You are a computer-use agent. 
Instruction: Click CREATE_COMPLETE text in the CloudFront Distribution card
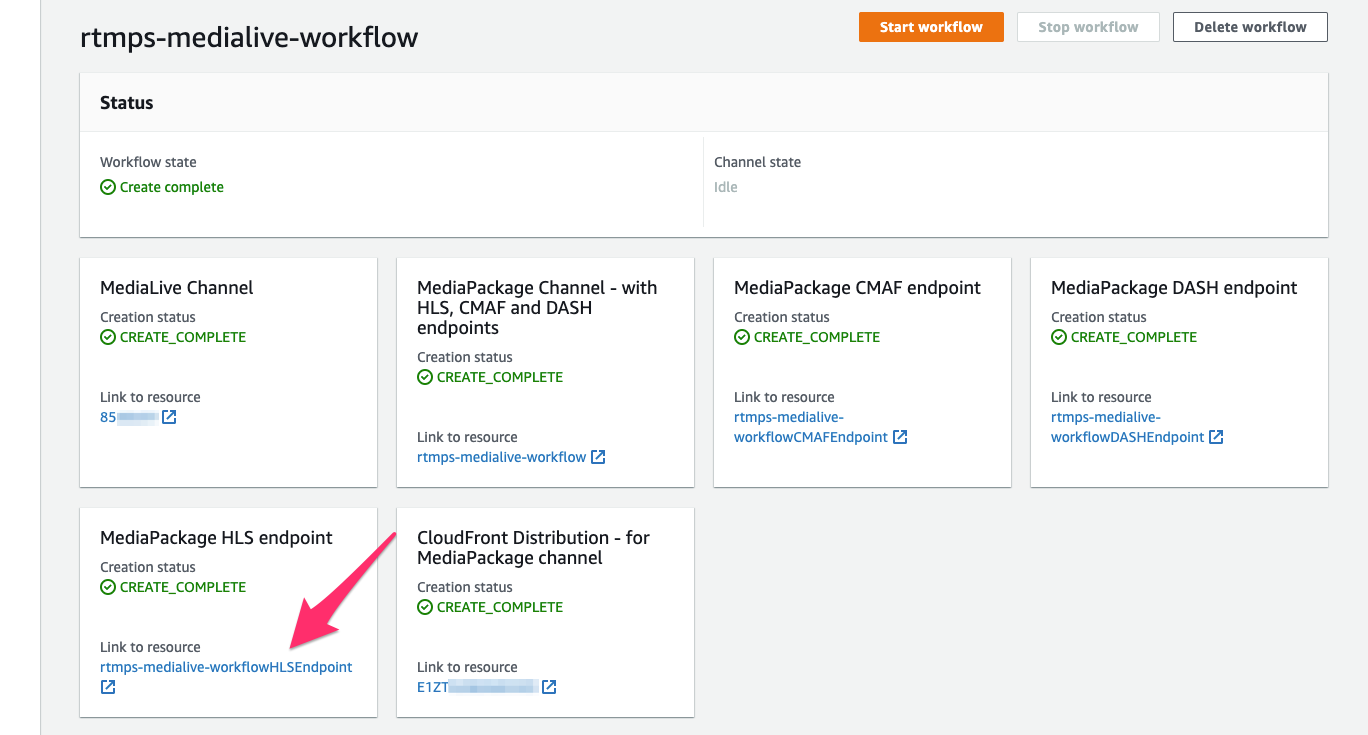pos(500,607)
